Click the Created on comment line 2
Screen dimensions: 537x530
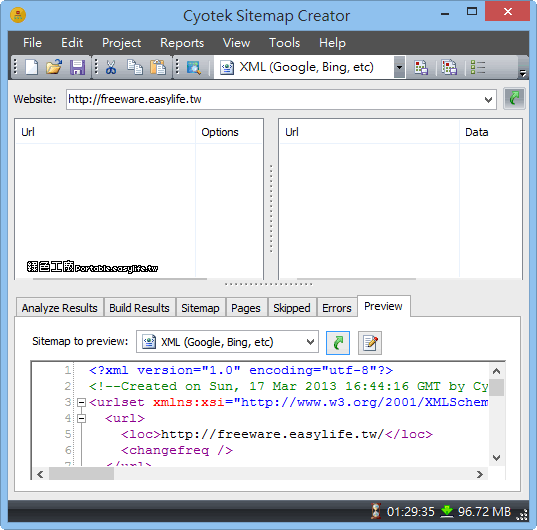(x=288, y=387)
